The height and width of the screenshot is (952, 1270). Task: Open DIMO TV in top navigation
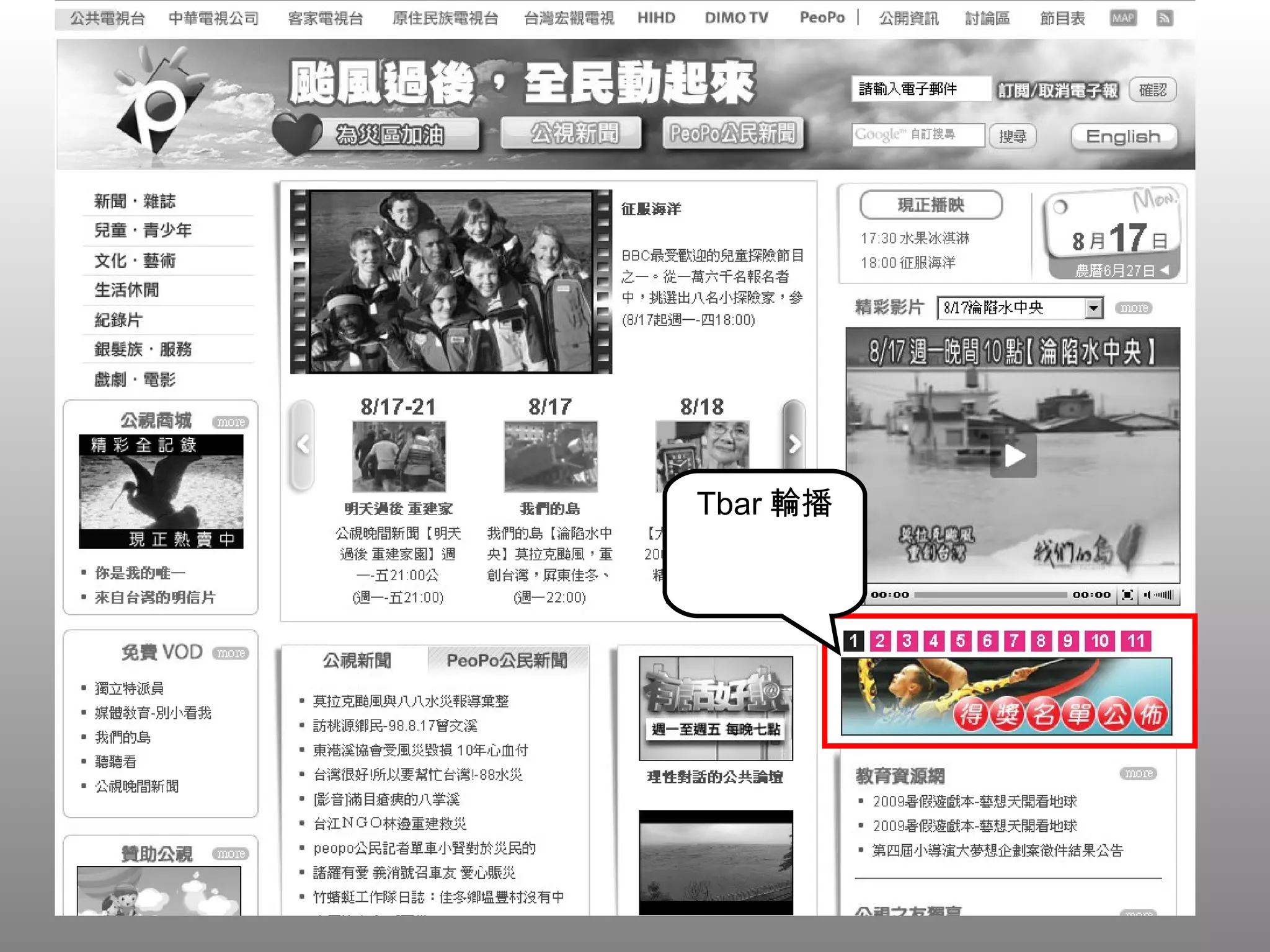pyautogui.click(x=736, y=18)
